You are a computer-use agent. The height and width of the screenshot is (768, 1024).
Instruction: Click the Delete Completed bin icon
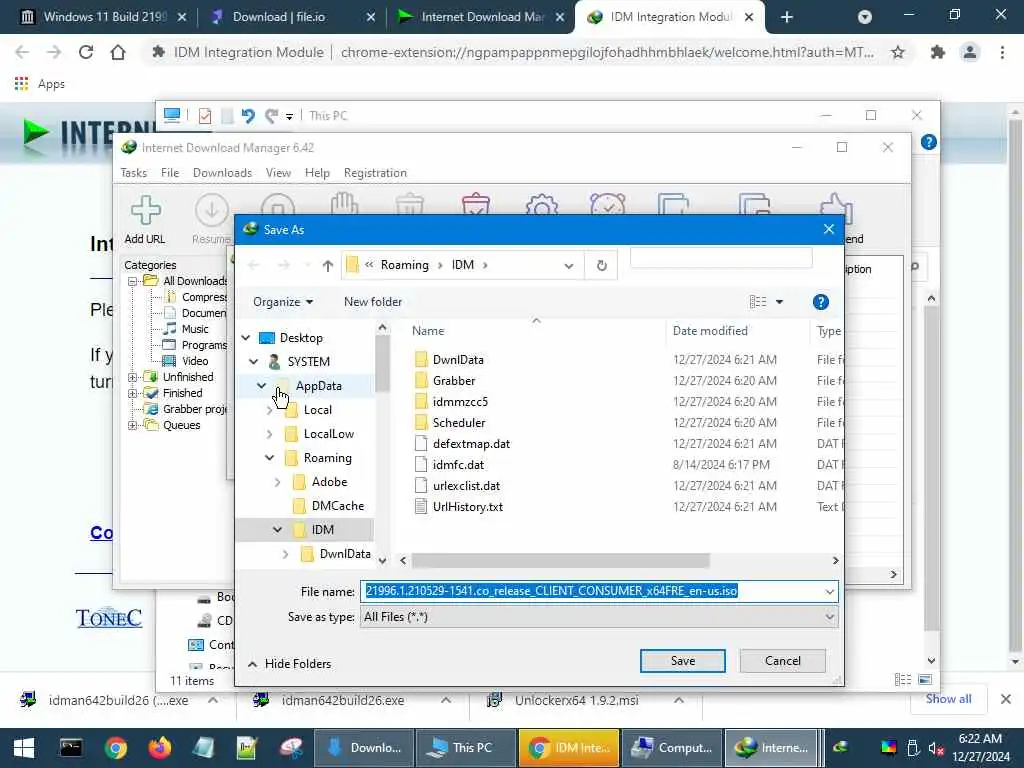coord(475,204)
